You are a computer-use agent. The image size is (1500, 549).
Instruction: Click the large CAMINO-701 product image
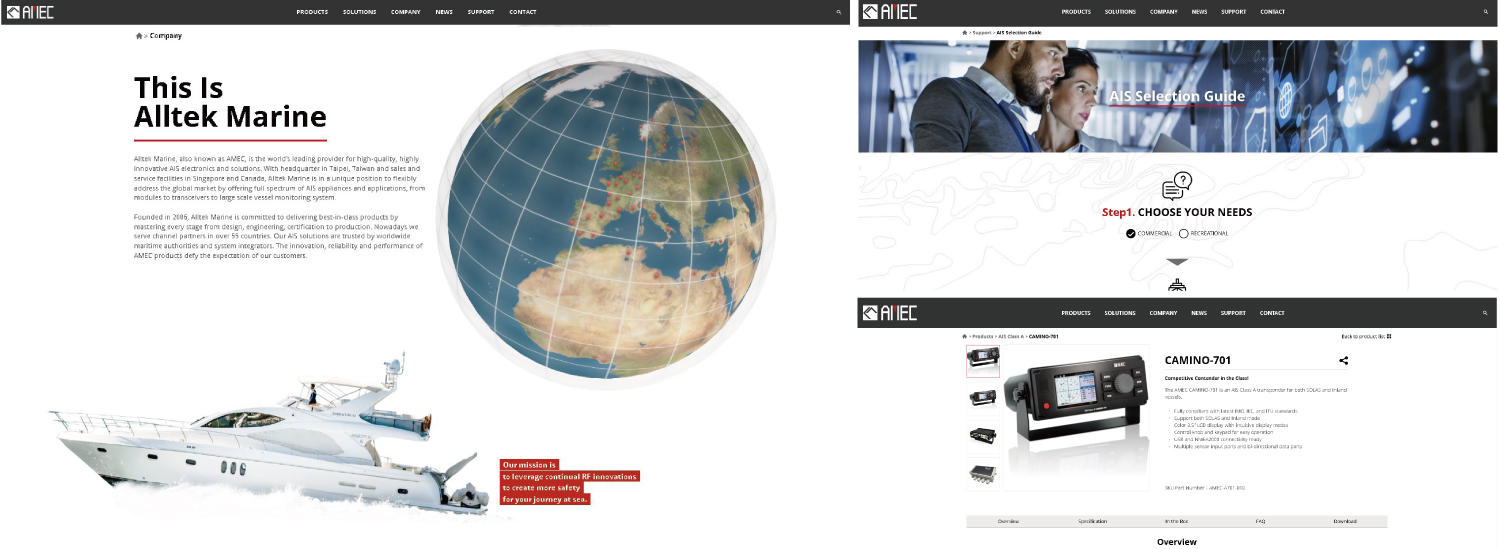[1078, 418]
